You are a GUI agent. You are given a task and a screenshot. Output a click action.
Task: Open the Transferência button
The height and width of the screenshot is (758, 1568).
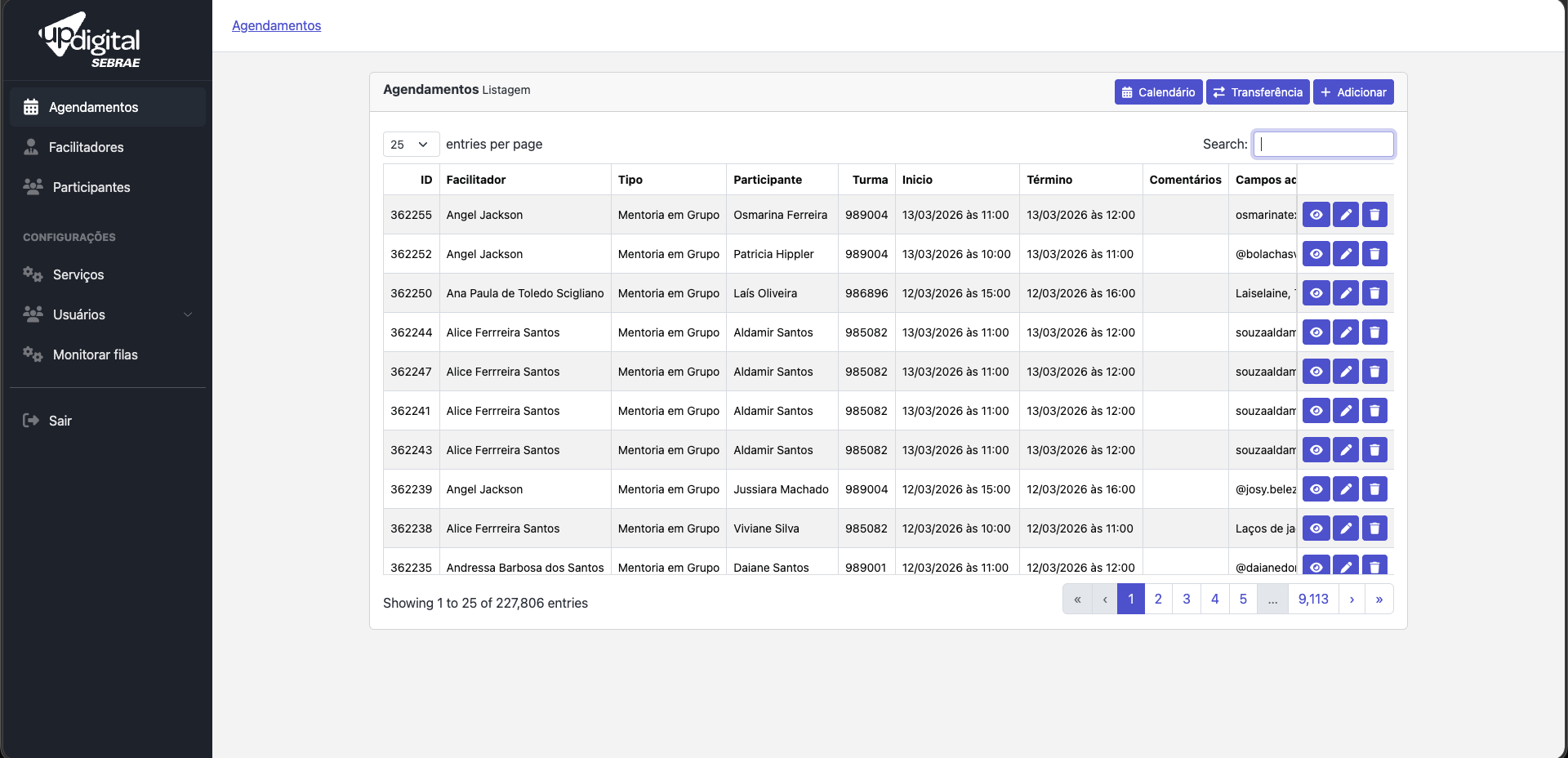click(x=1257, y=91)
